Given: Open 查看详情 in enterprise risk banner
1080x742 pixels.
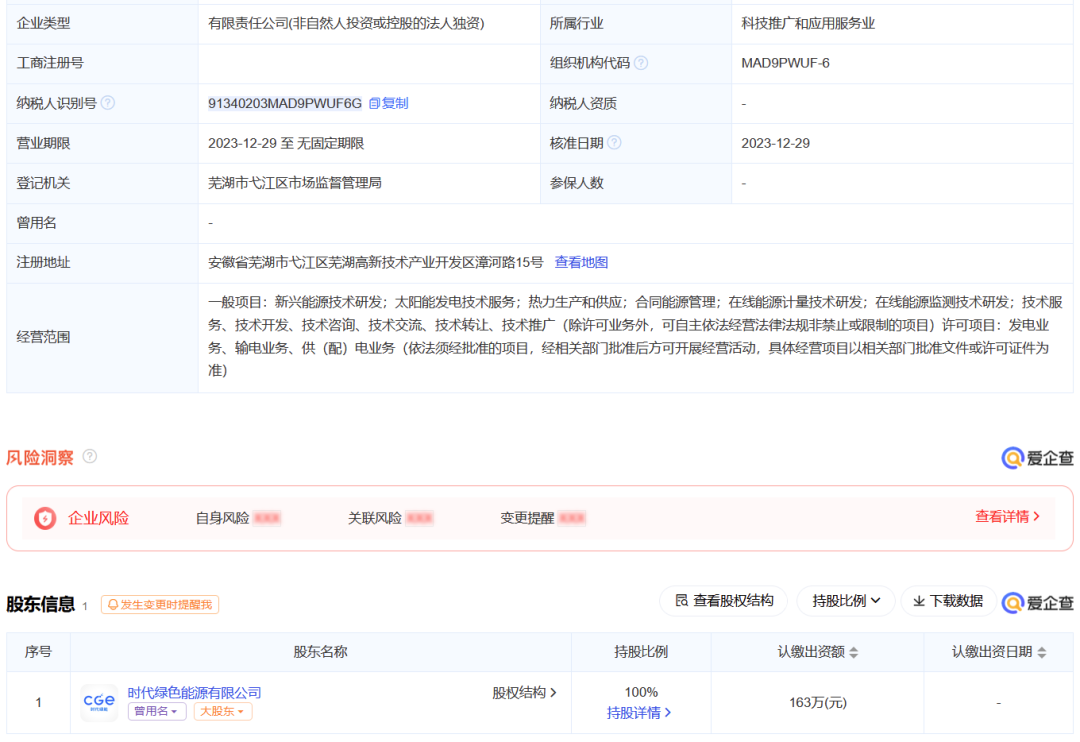Looking at the screenshot, I should pos(1007,517).
